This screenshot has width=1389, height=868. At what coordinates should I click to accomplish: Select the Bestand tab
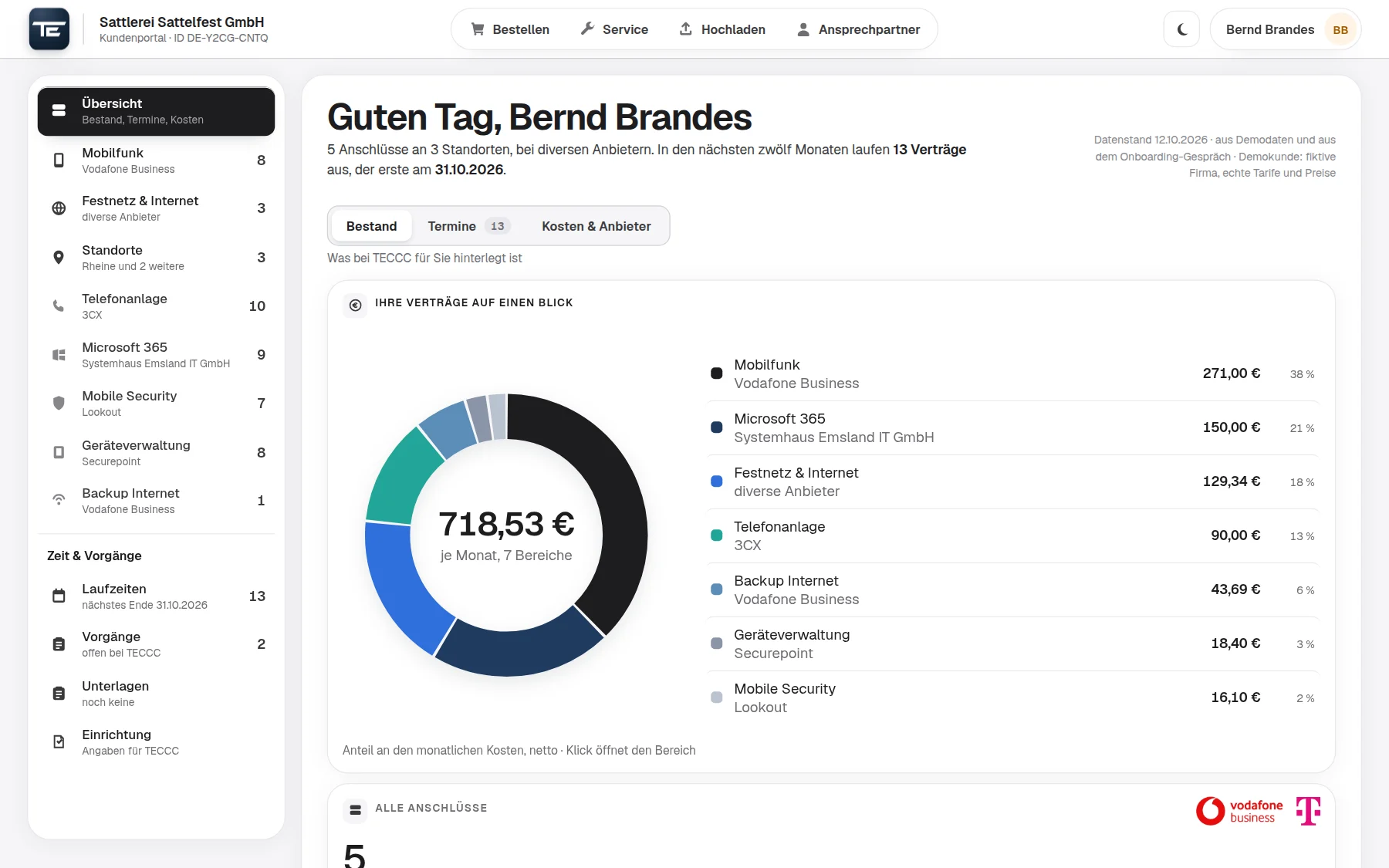371,226
